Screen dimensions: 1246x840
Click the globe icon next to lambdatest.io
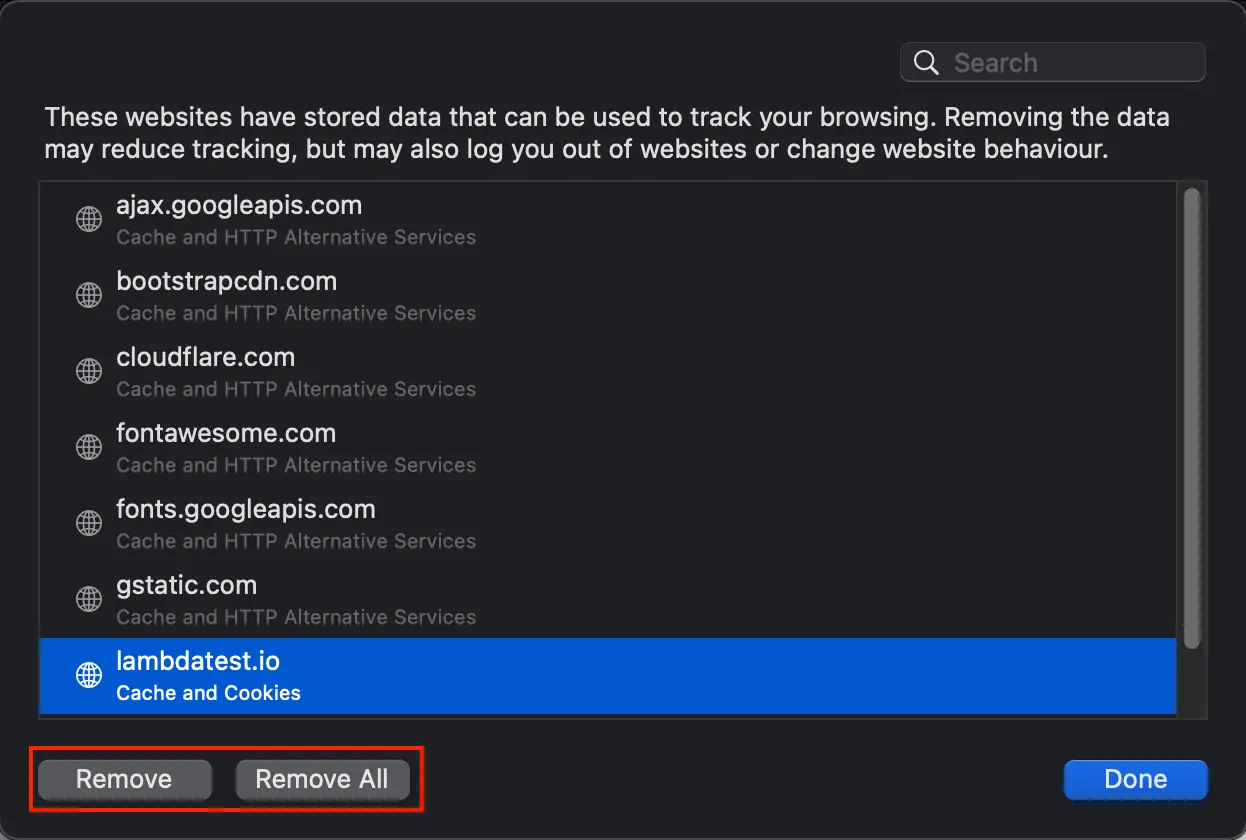point(88,675)
